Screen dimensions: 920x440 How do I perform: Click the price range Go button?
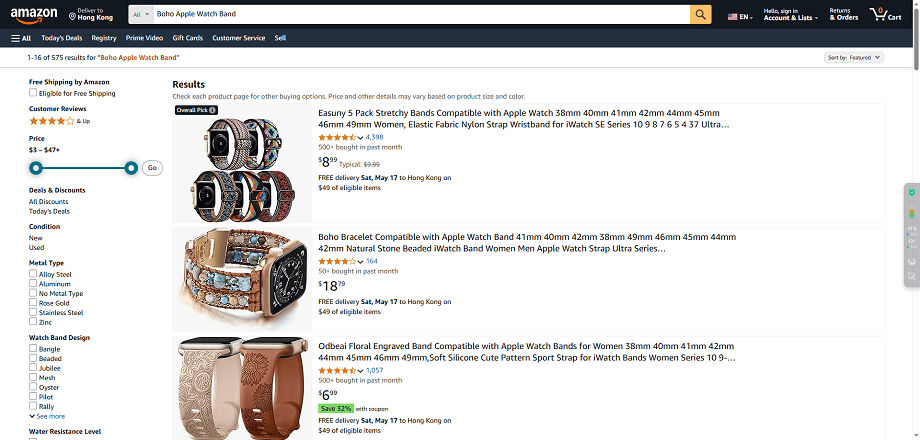click(152, 168)
